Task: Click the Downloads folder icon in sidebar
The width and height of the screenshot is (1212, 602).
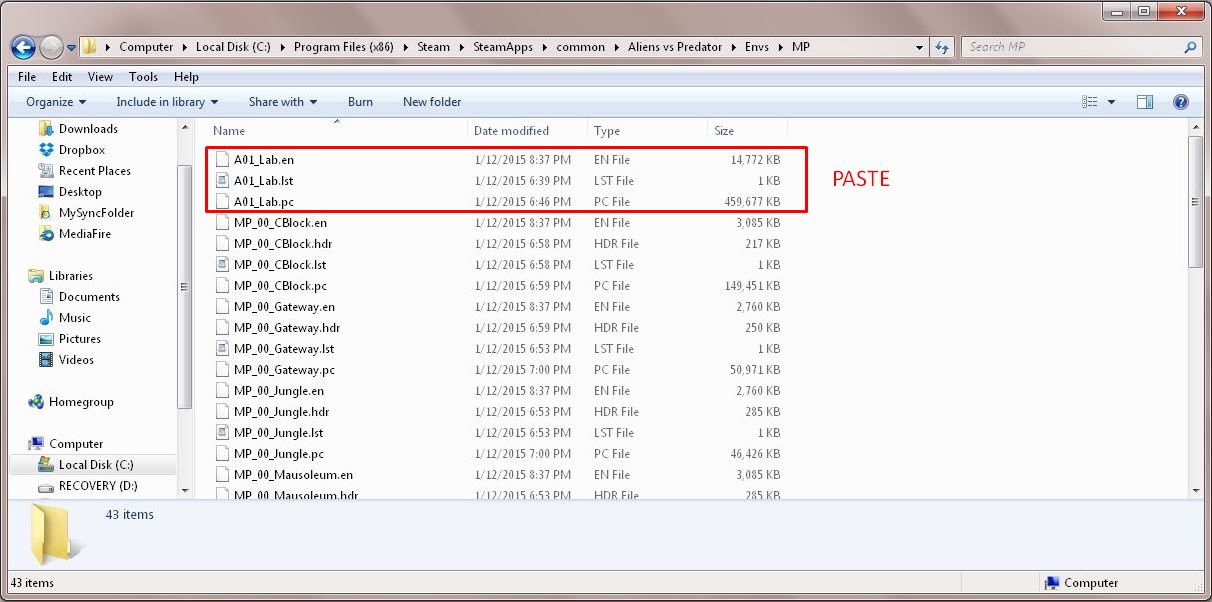Action: [x=45, y=129]
